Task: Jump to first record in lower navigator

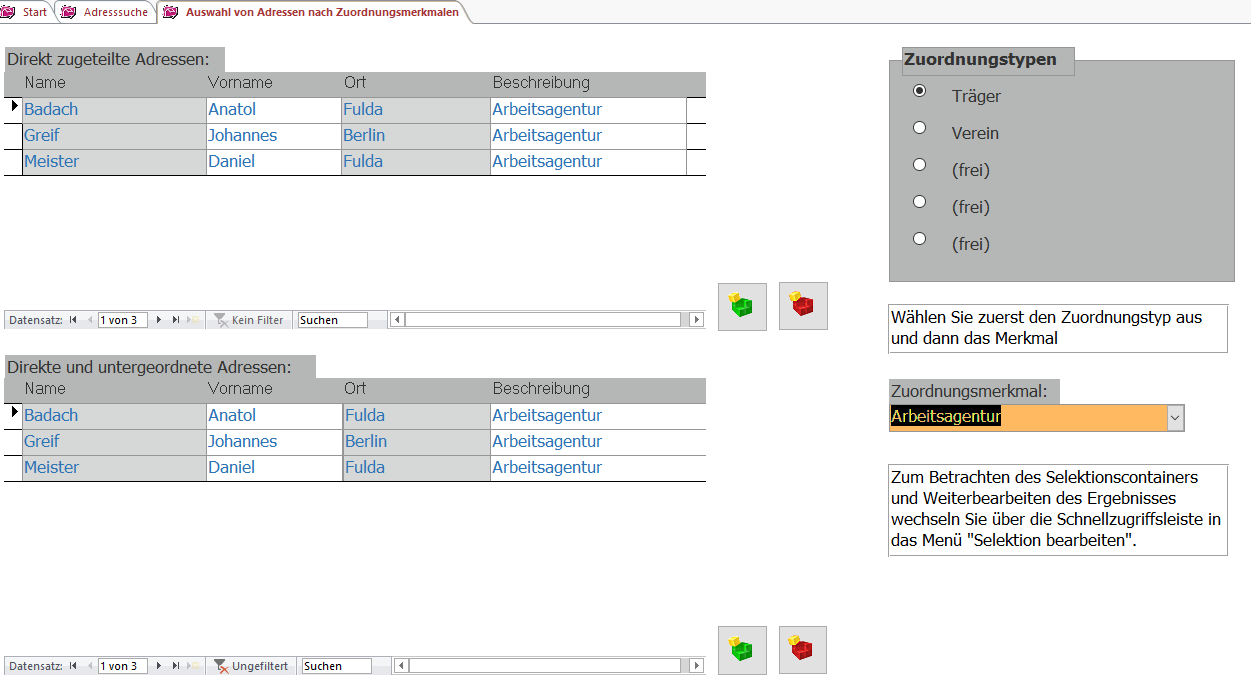Action: (73, 666)
